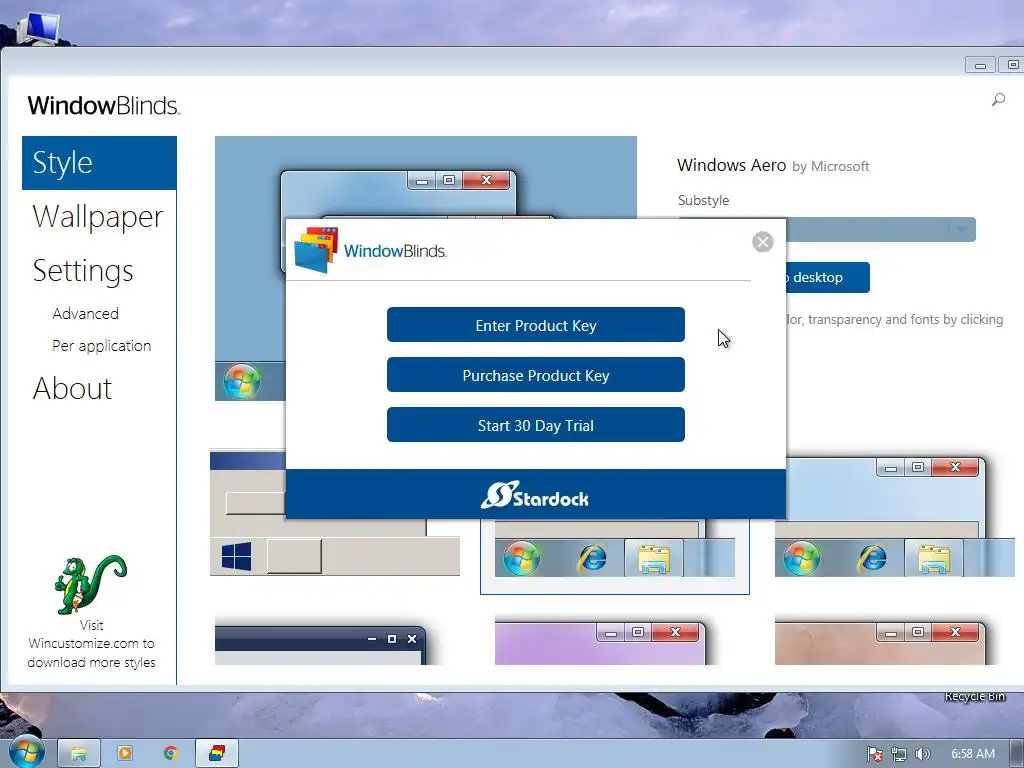Open the Wallpaper section
This screenshot has height=768, width=1024.
[x=97, y=217]
